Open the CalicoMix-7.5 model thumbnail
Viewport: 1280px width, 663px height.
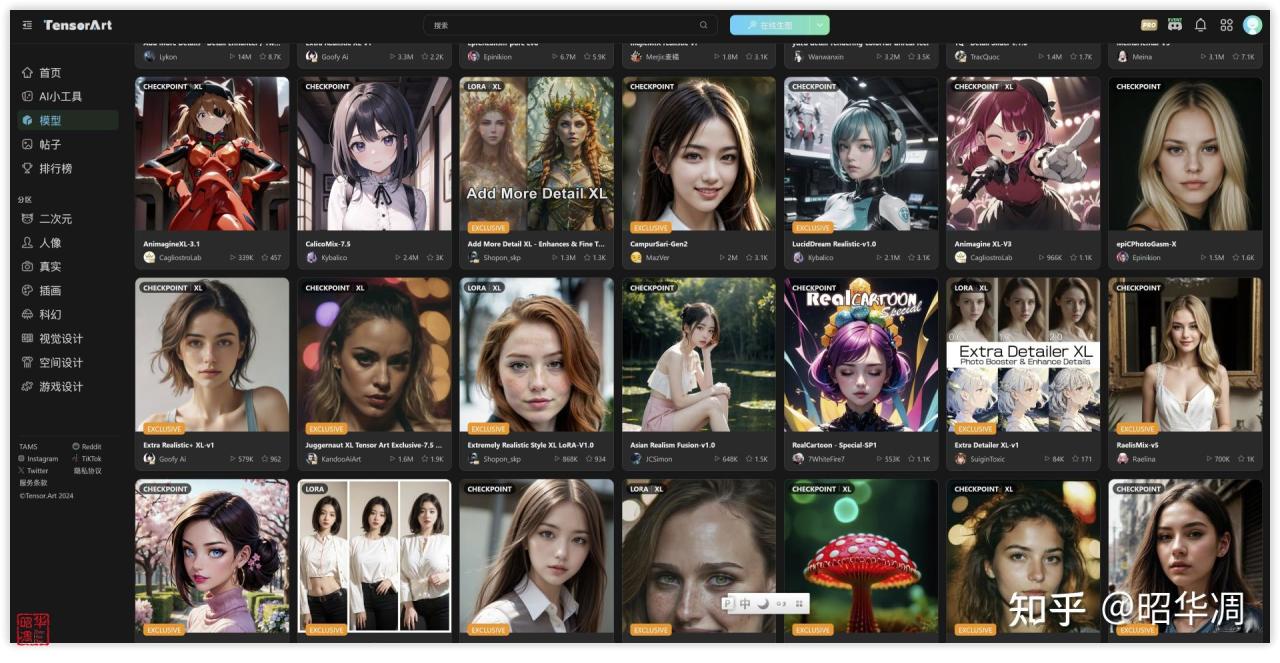click(374, 154)
